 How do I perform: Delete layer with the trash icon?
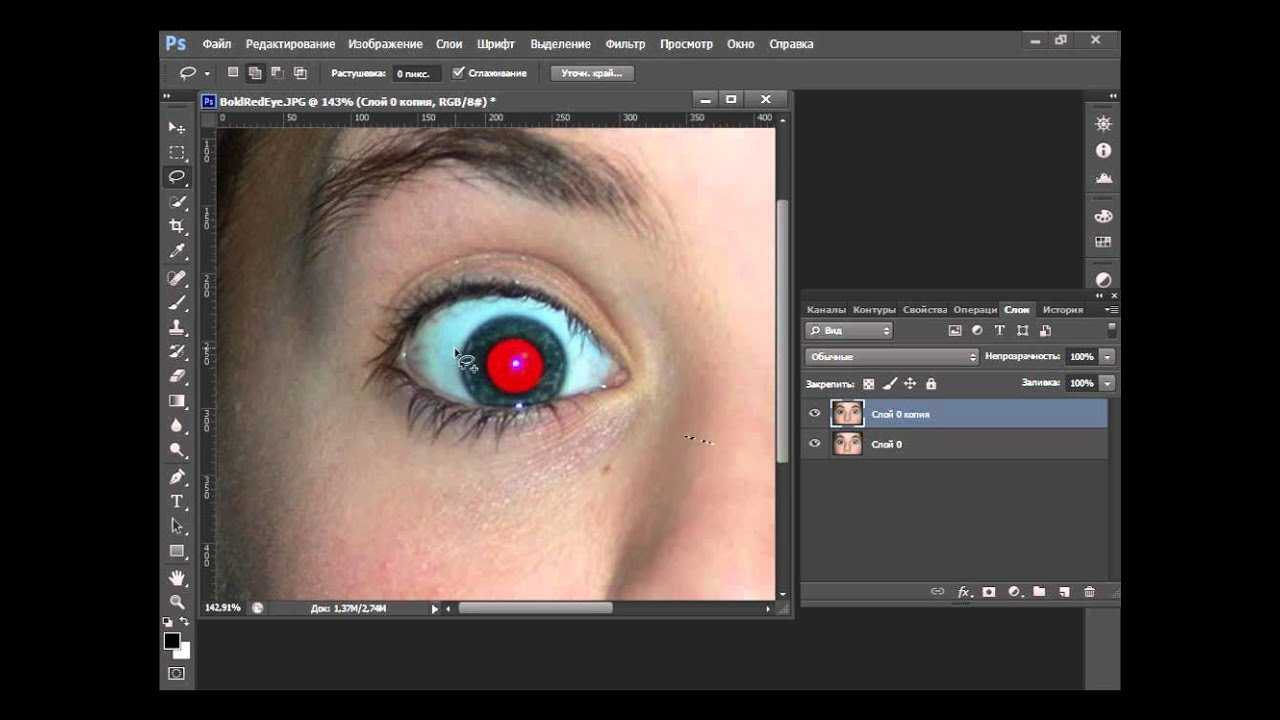pyautogui.click(x=1089, y=592)
